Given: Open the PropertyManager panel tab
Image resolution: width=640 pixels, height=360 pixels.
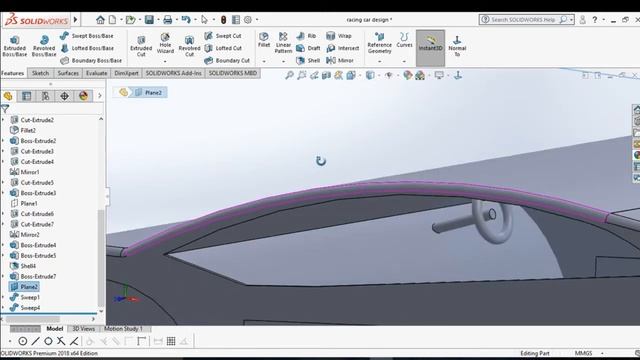Looking at the screenshot, I should click(x=27, y=96).
